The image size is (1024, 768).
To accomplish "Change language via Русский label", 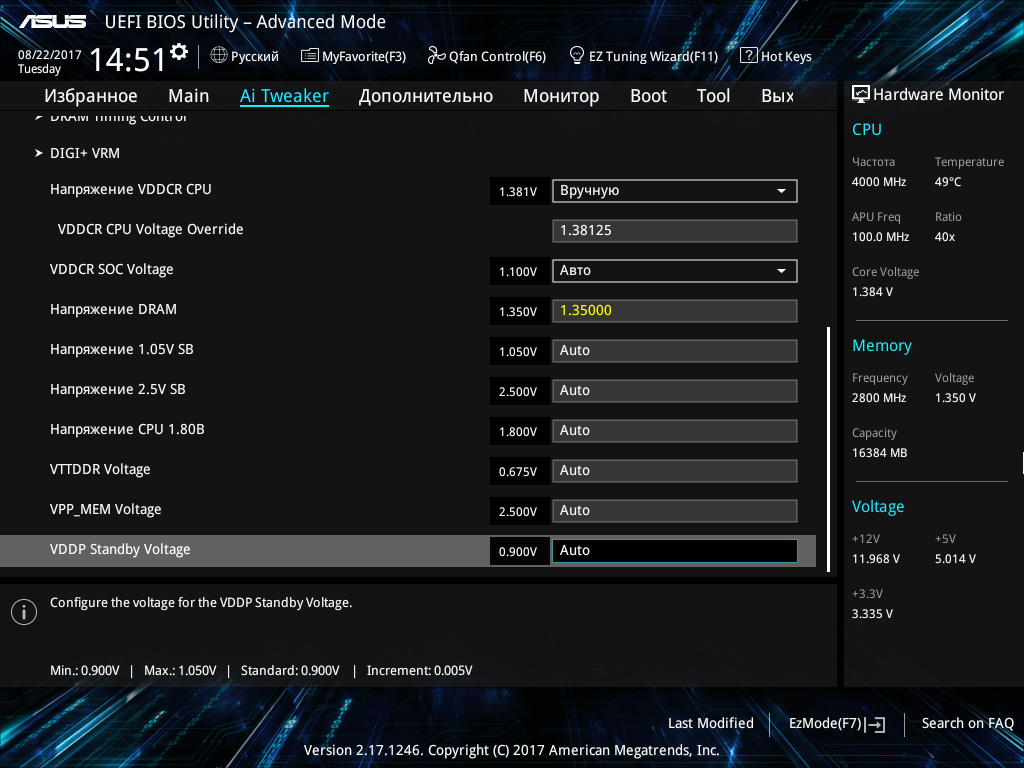I will click(x=255, y=57).
